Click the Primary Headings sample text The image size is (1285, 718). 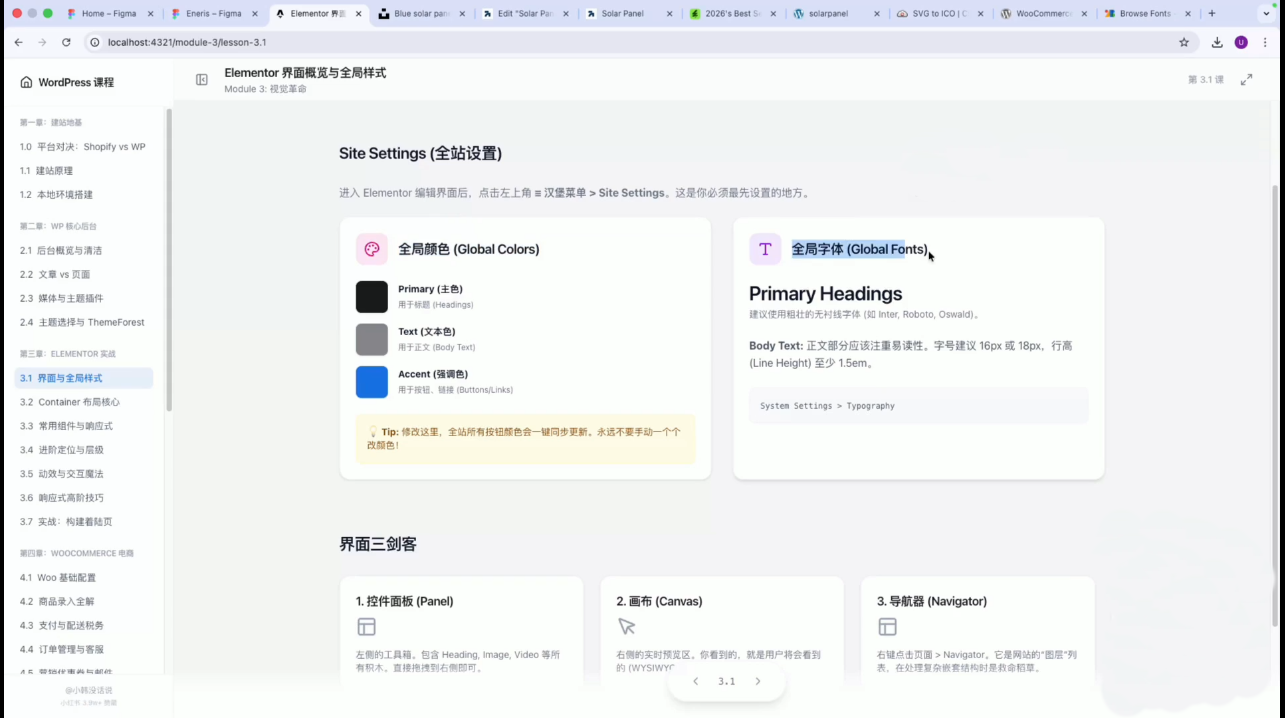click(x=826, y=293)
